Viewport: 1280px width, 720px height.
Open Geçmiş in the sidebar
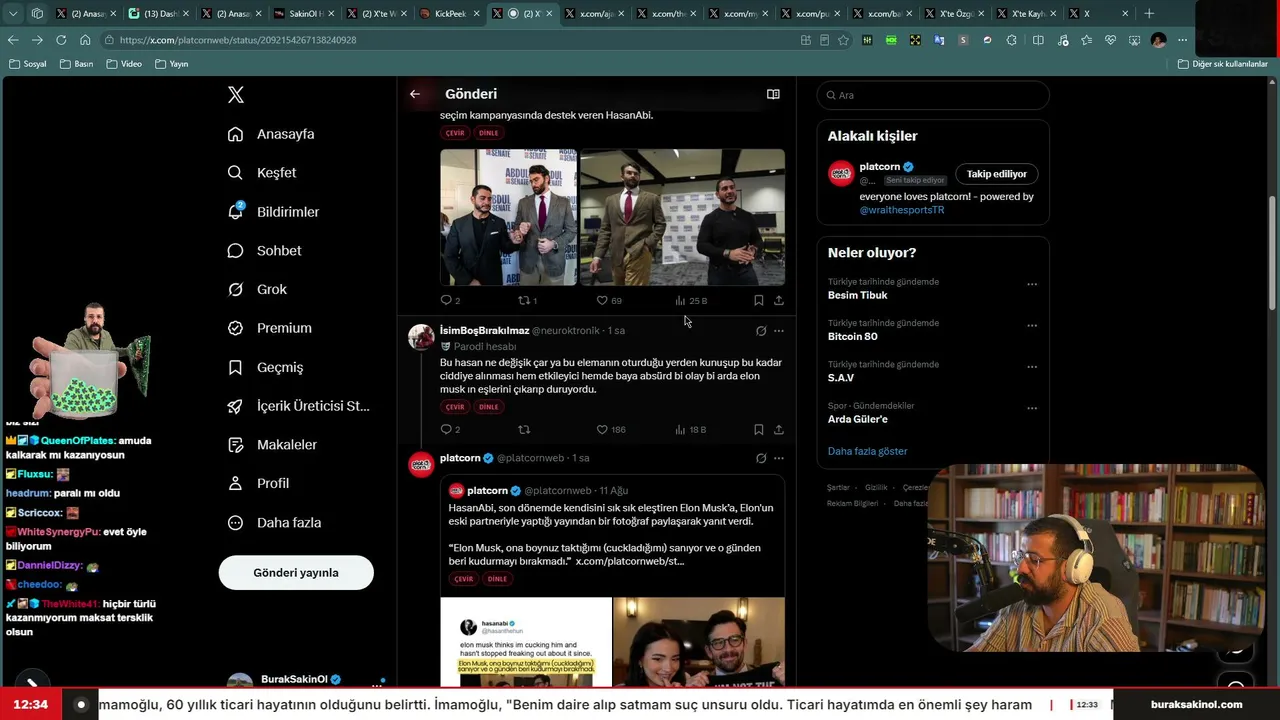[x=266, y=367]
